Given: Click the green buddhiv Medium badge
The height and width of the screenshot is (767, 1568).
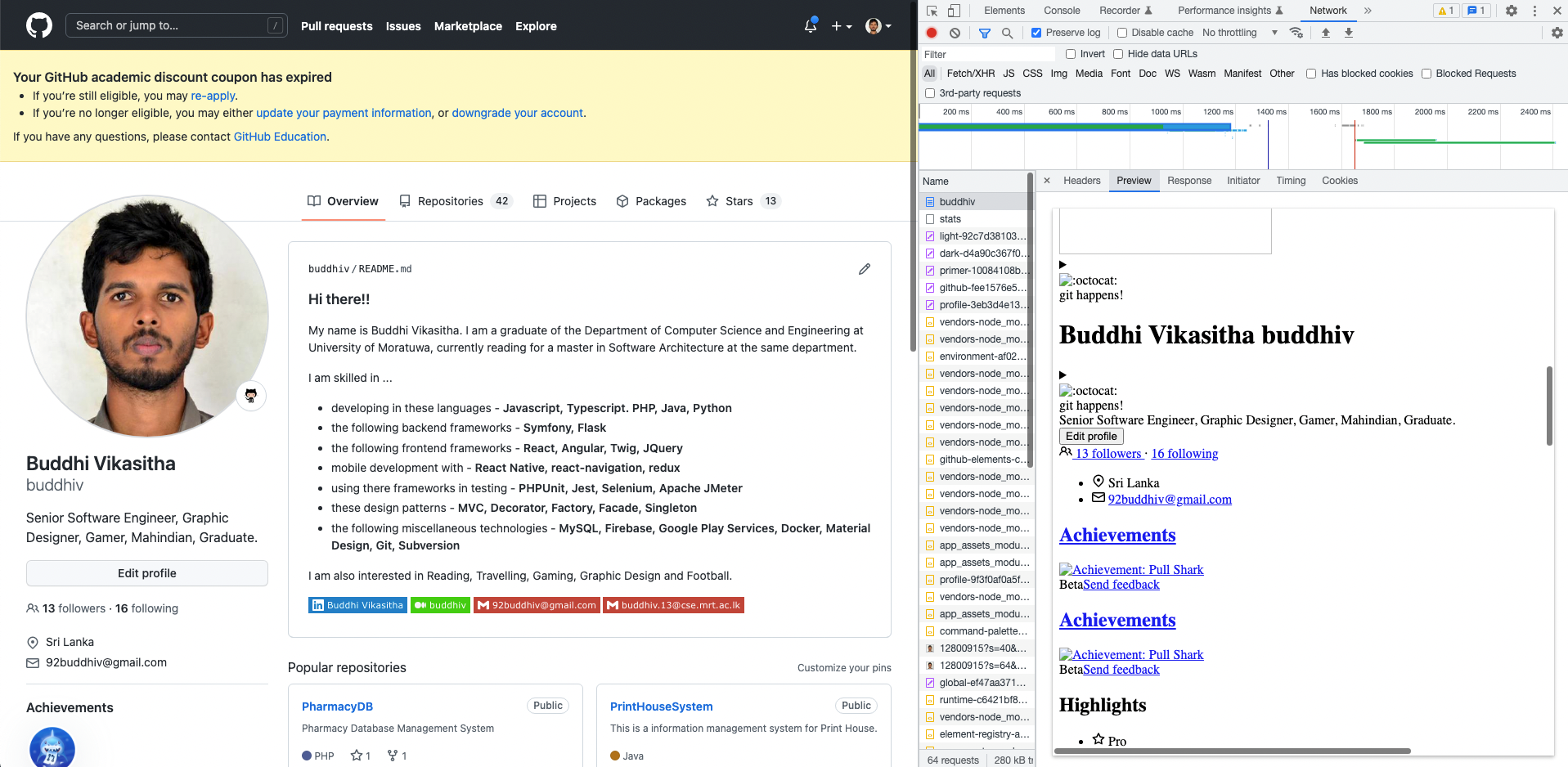Looking at the screenshot, I should 440,605.
